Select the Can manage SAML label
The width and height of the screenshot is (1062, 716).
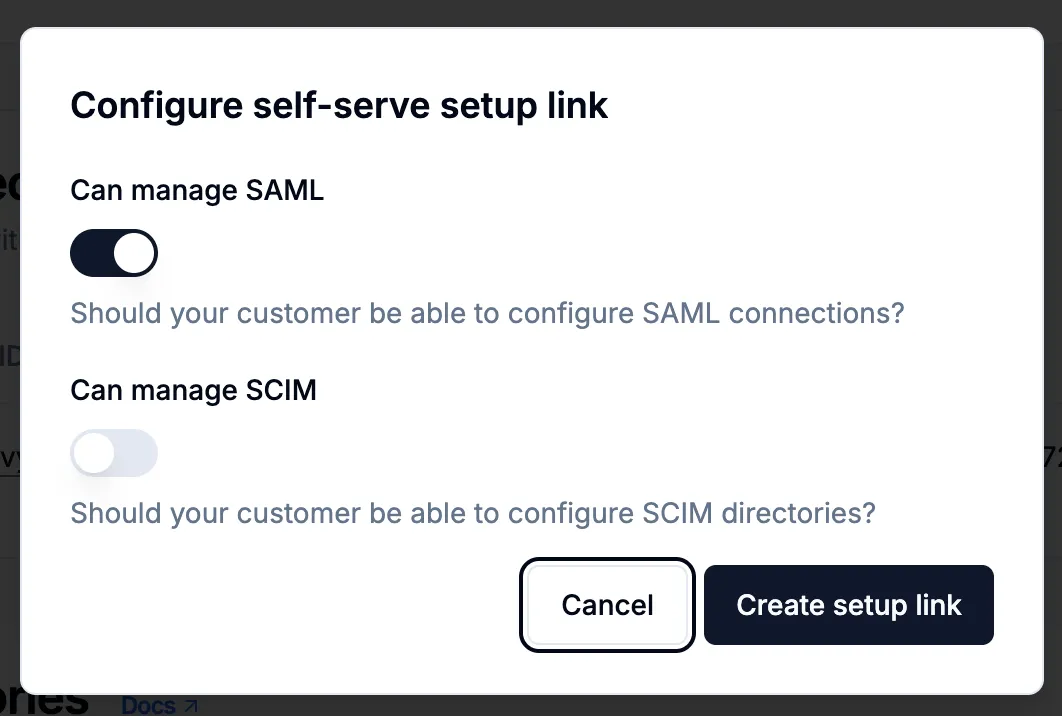coord(196,190)
